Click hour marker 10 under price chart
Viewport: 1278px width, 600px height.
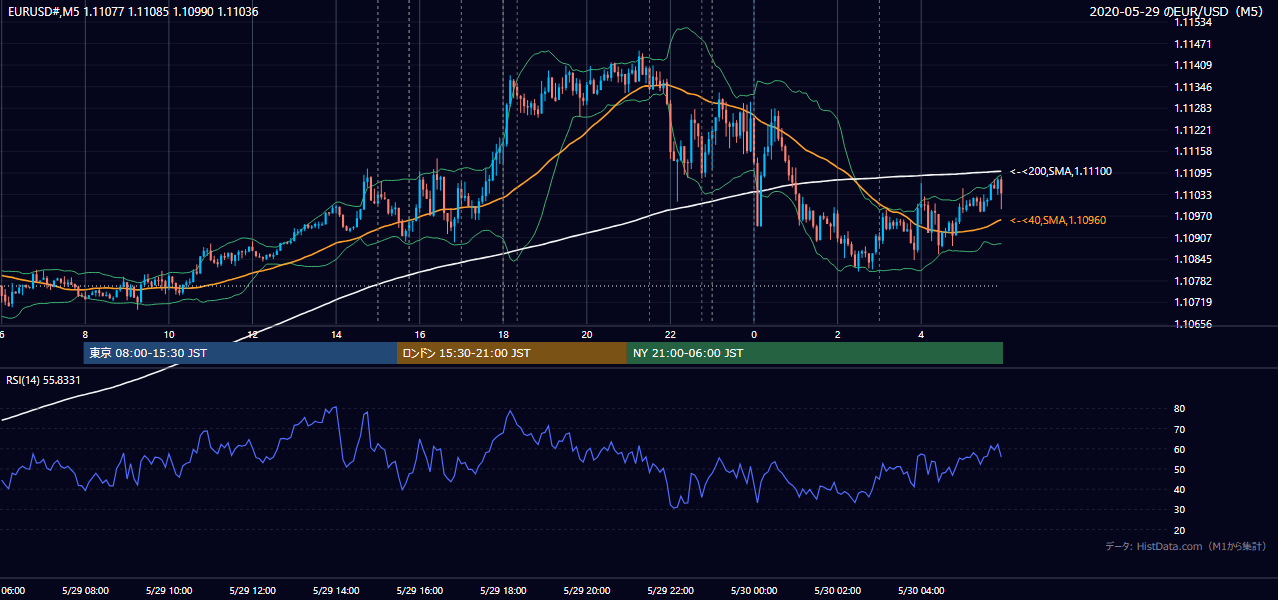[x=169, y=334]
